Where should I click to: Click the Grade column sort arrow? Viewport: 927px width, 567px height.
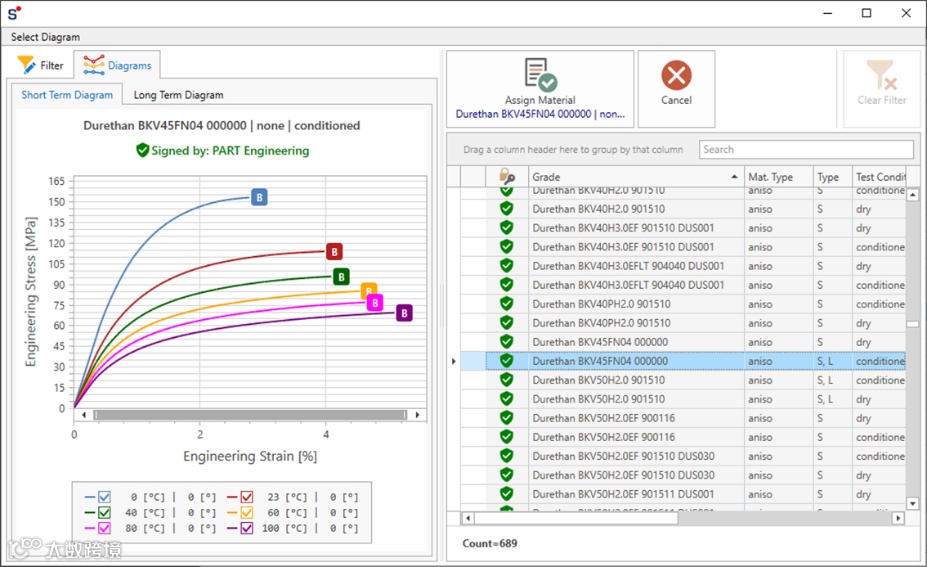(x=734, y=177)
